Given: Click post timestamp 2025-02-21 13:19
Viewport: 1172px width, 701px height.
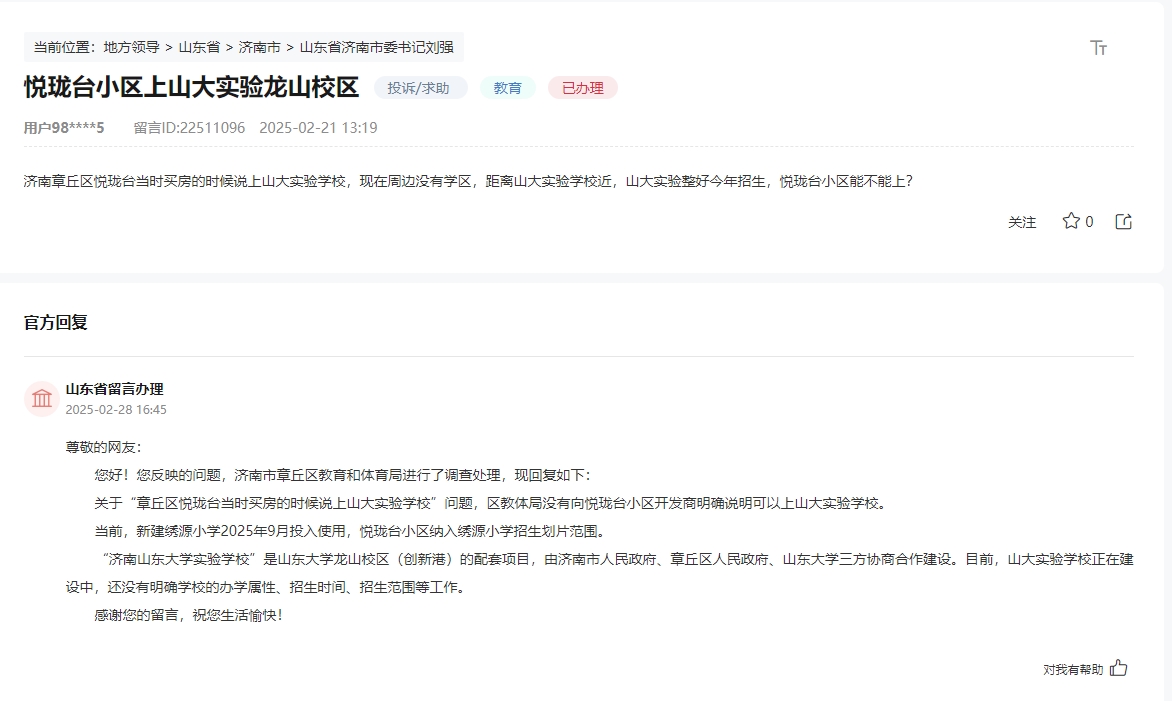Looking at the screenshot, I should 318,128.
